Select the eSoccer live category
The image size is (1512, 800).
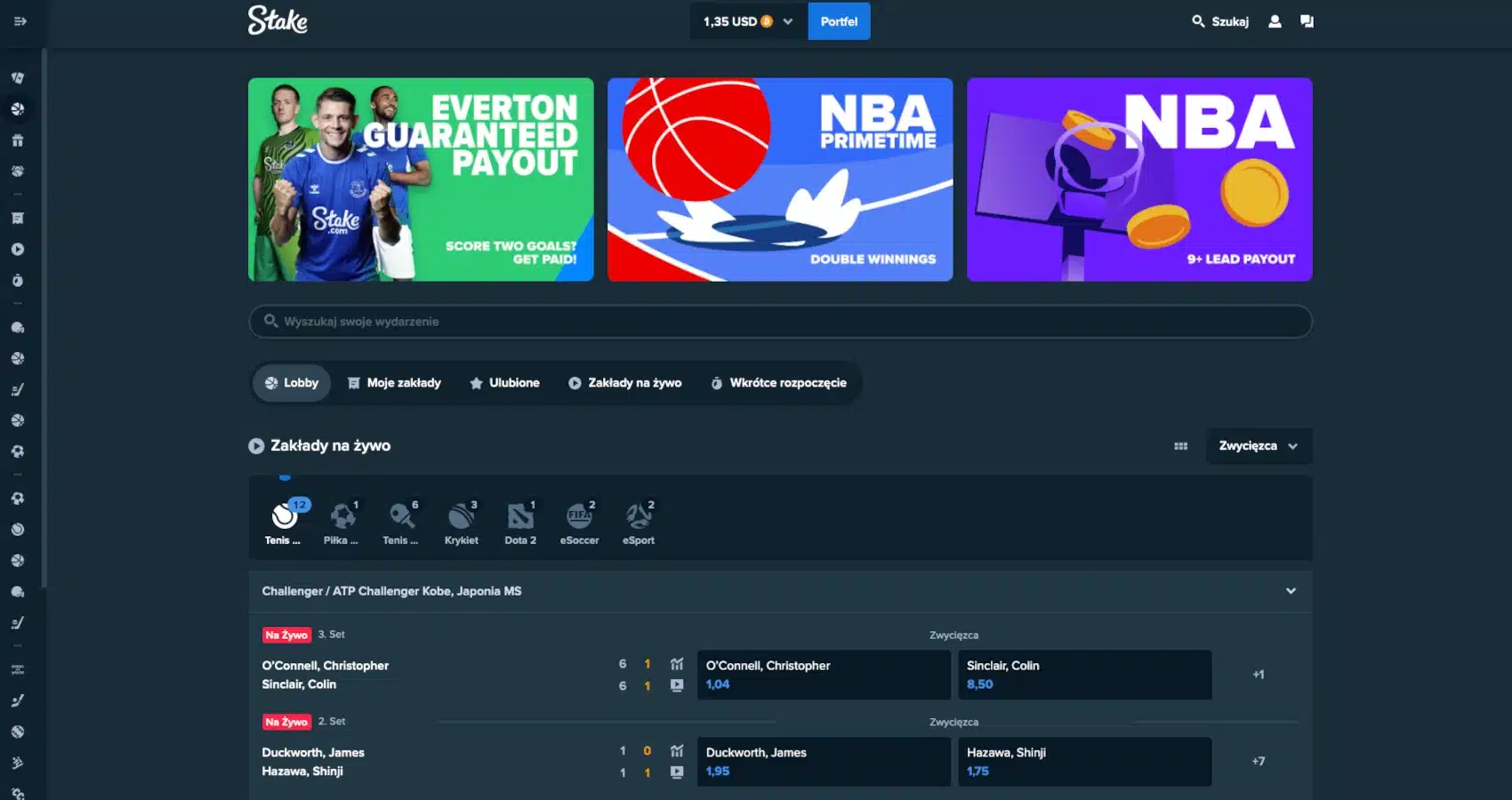pos(580,523)
